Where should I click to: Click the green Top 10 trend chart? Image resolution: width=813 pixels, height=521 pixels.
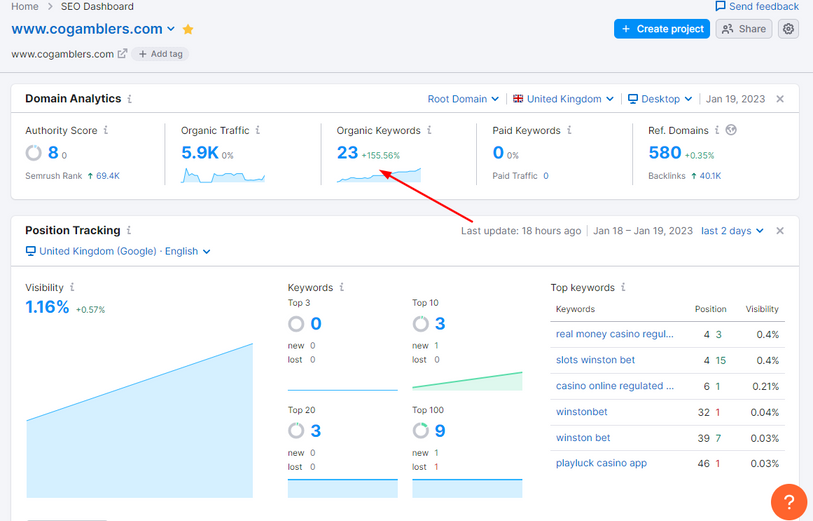tap(467, 381)
